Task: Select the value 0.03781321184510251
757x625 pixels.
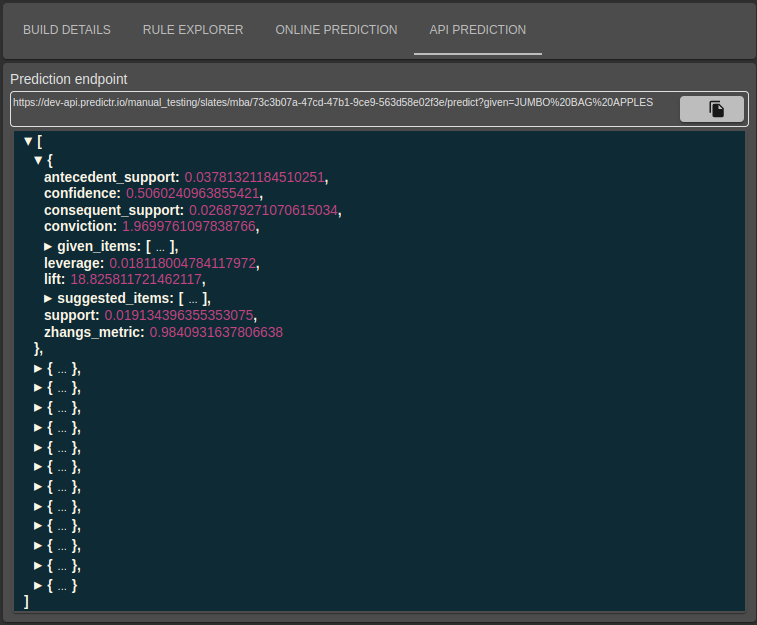Action: [254, 177]
